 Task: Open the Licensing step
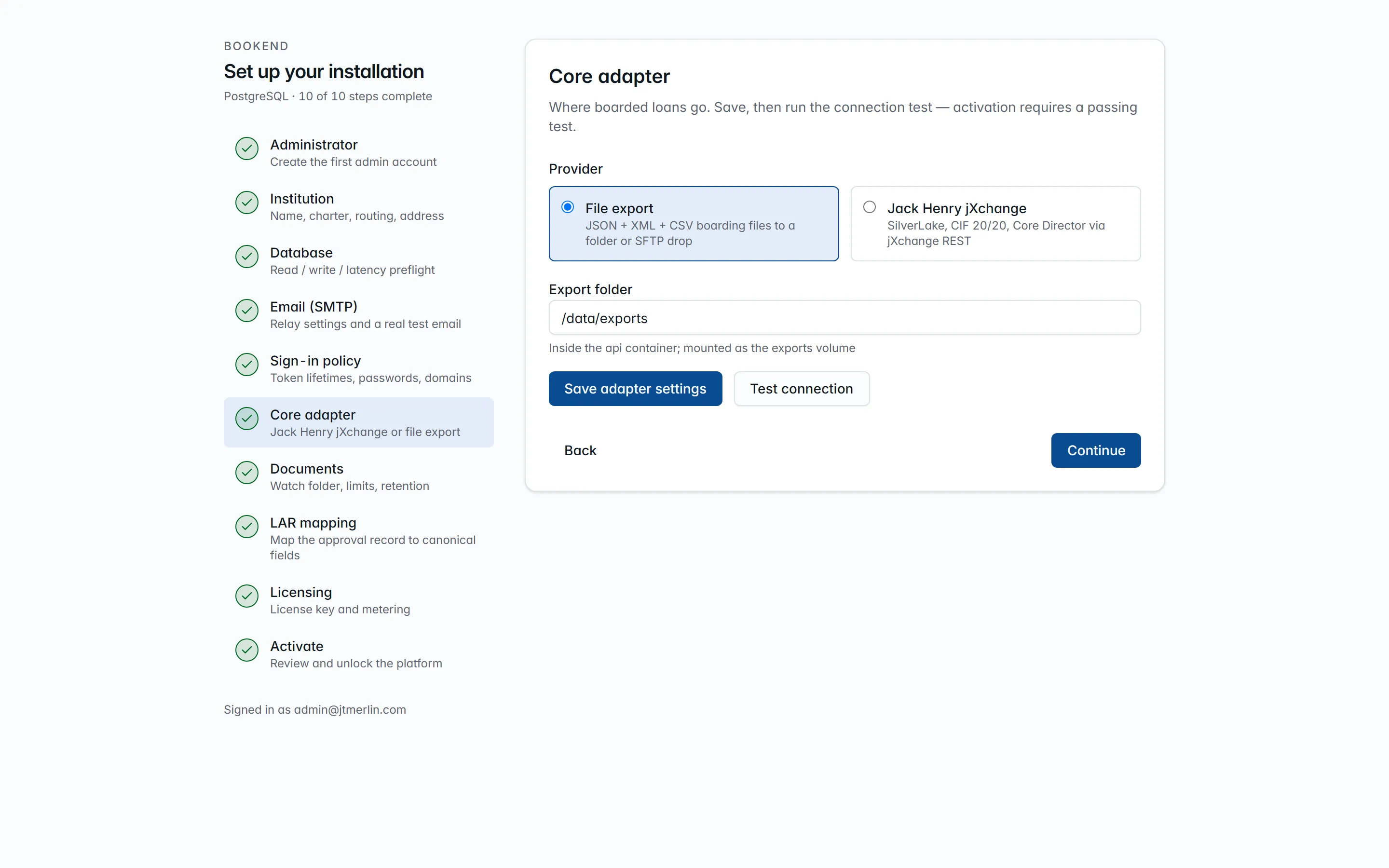359,600
